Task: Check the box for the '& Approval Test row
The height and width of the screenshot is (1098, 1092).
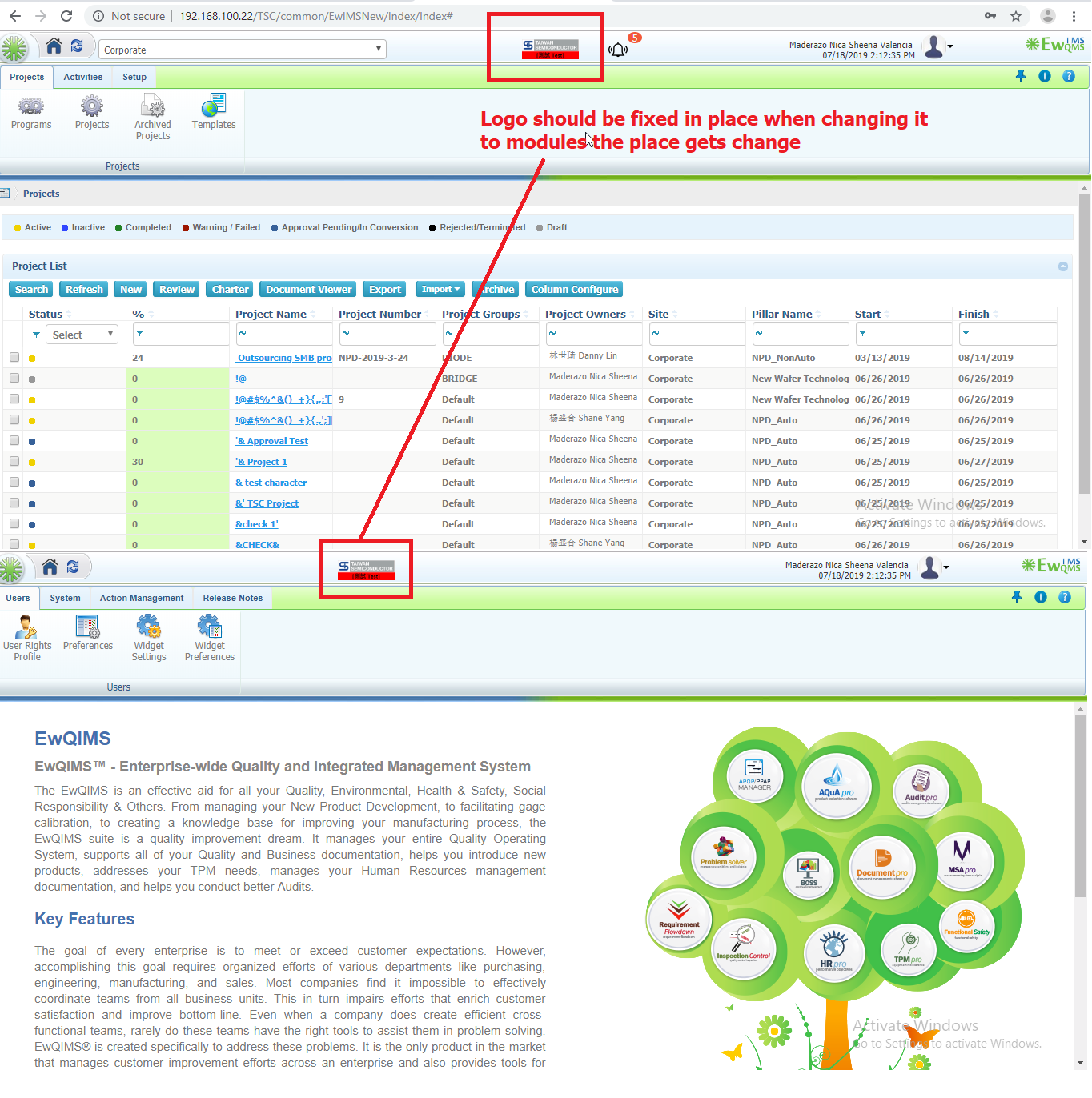Action: (14, 440)
